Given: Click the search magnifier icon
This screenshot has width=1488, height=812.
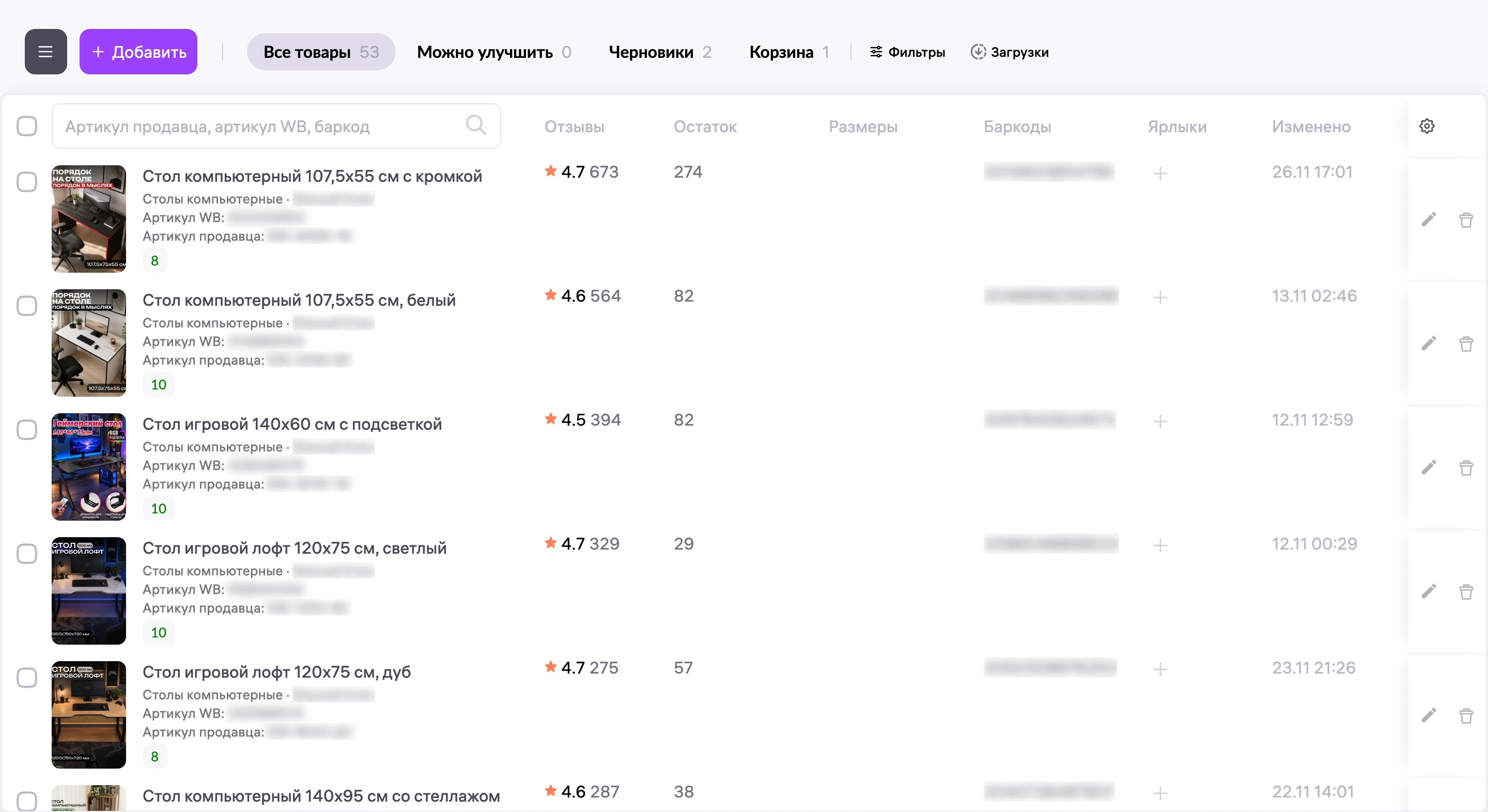Looking at the screenshot, I should click(x=476, y=124).
